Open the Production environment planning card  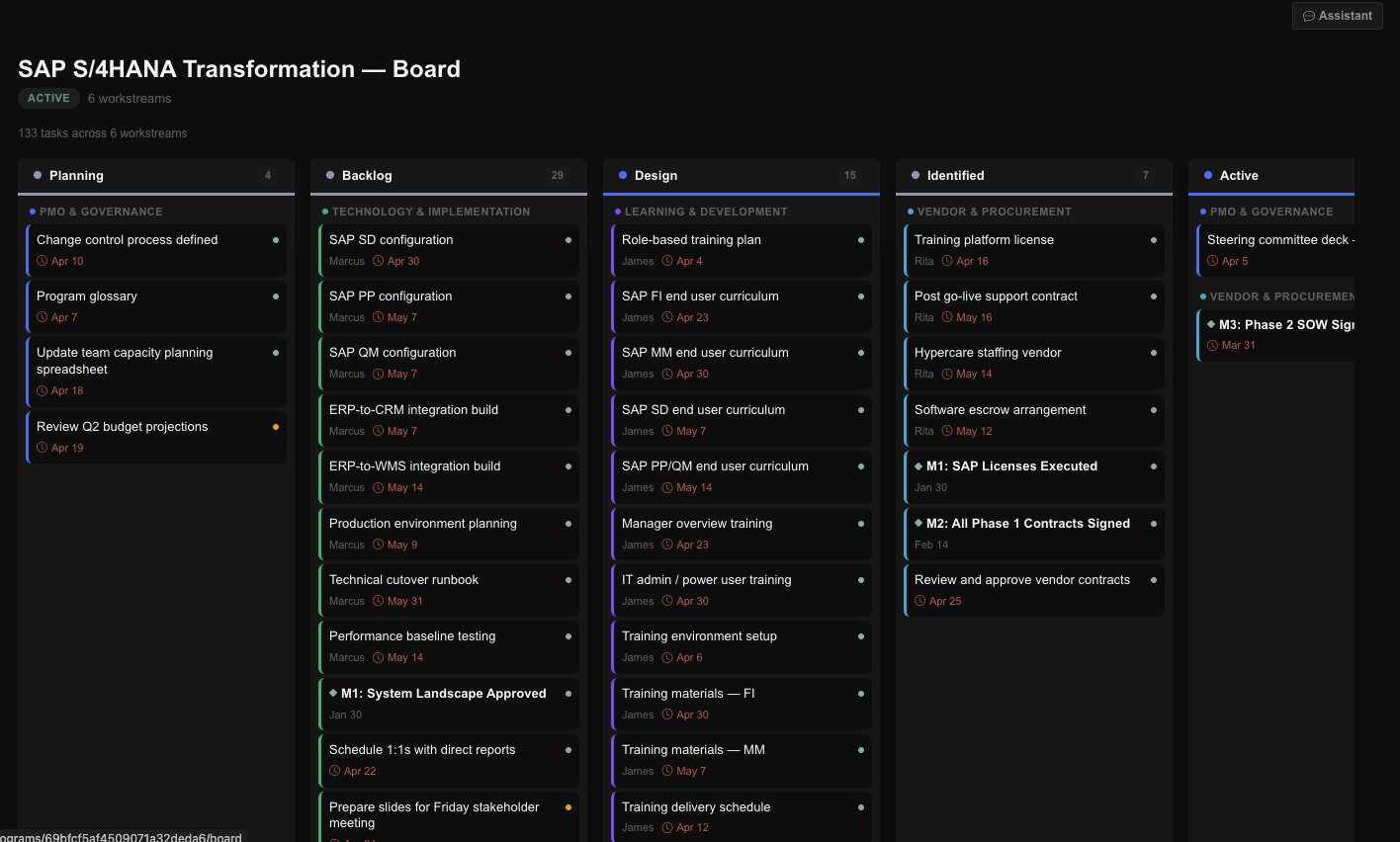449,534
